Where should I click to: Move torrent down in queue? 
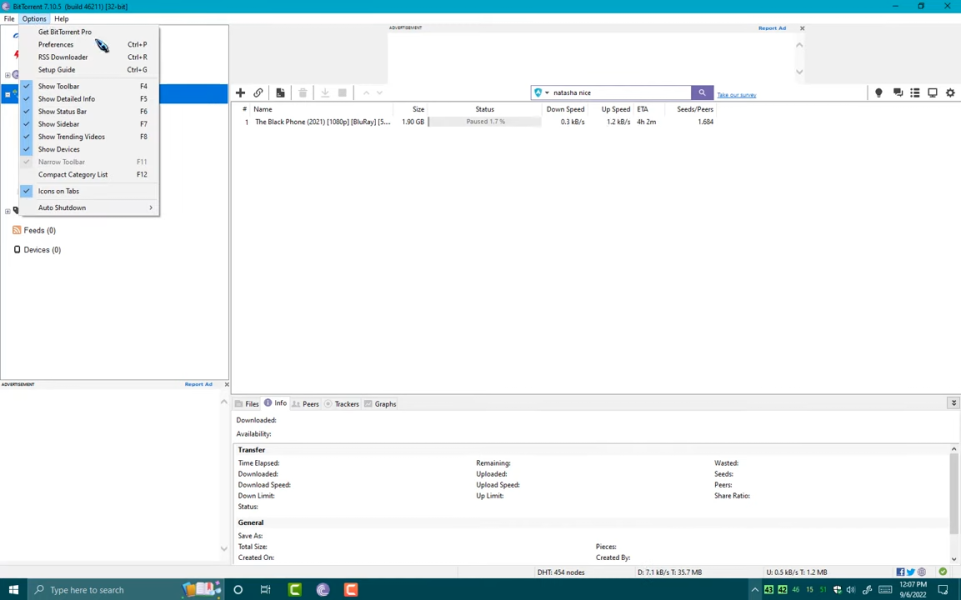click(x=379, y=93)
